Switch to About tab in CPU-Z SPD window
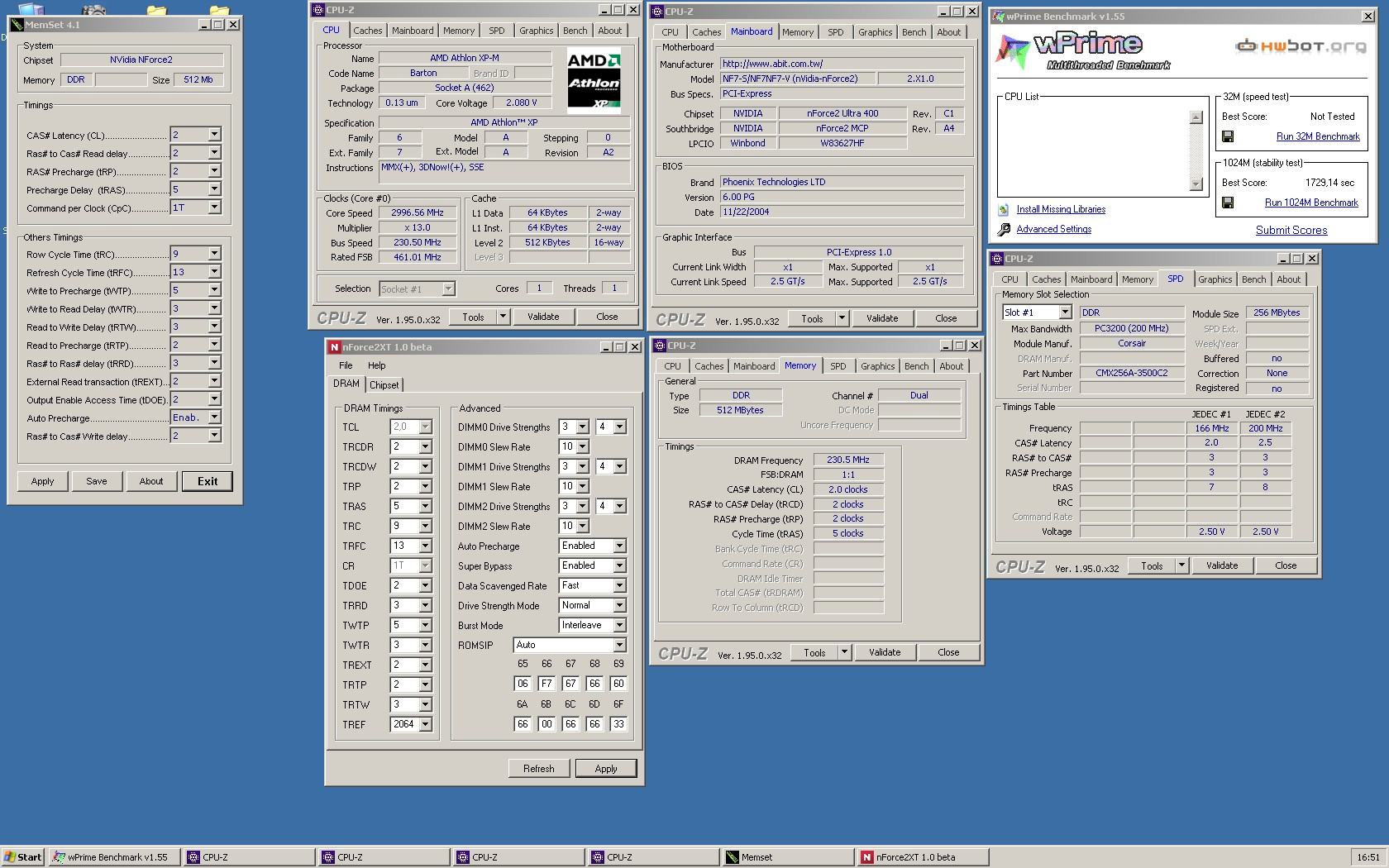 1288,279
